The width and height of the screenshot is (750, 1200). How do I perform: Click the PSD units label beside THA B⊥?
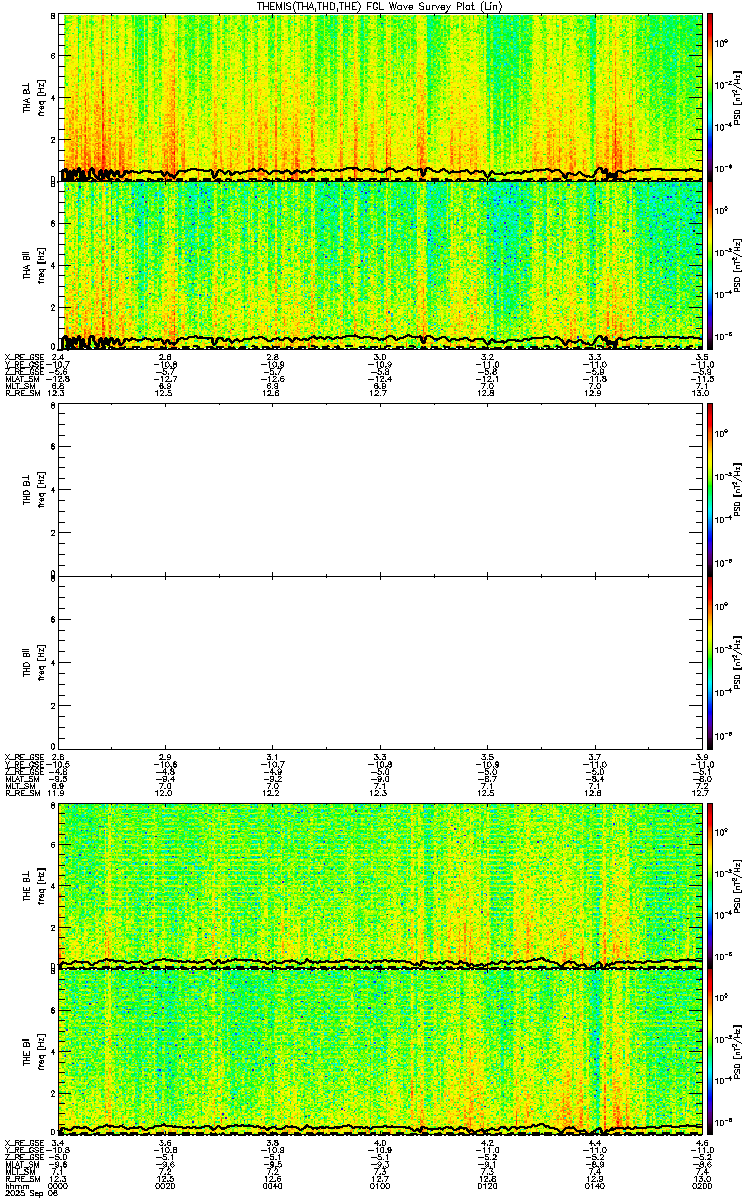coord(738,96)
